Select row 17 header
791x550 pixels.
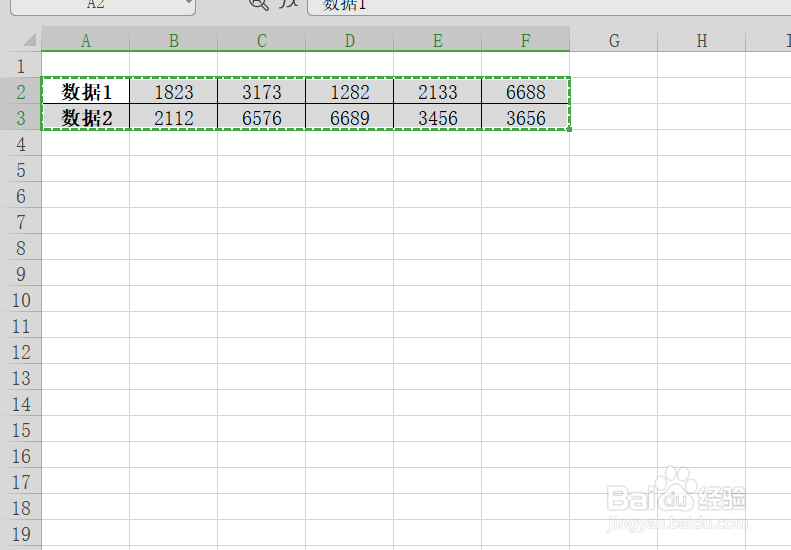[21, 482]
